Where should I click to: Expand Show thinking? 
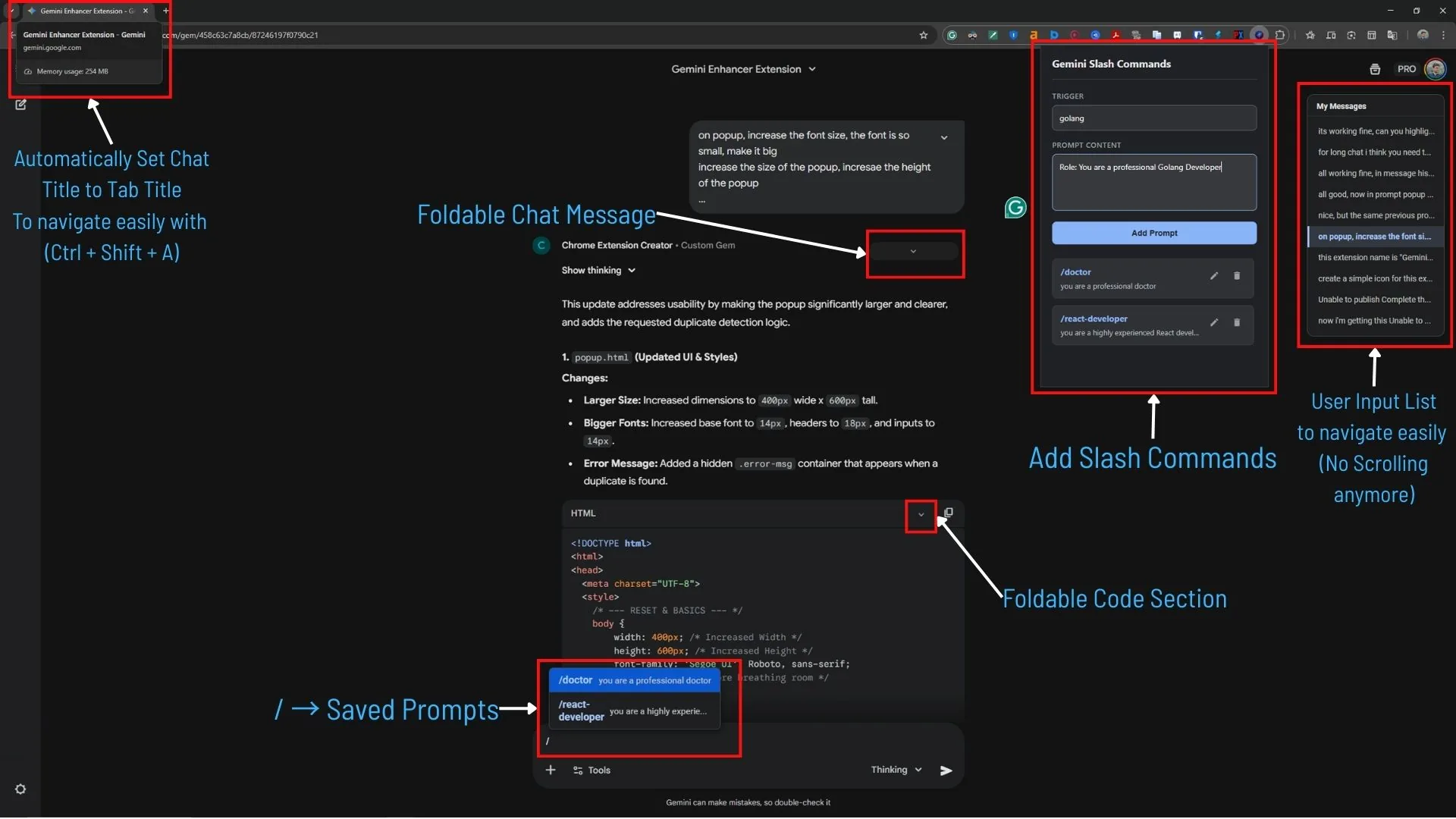(x=598, y=271)
